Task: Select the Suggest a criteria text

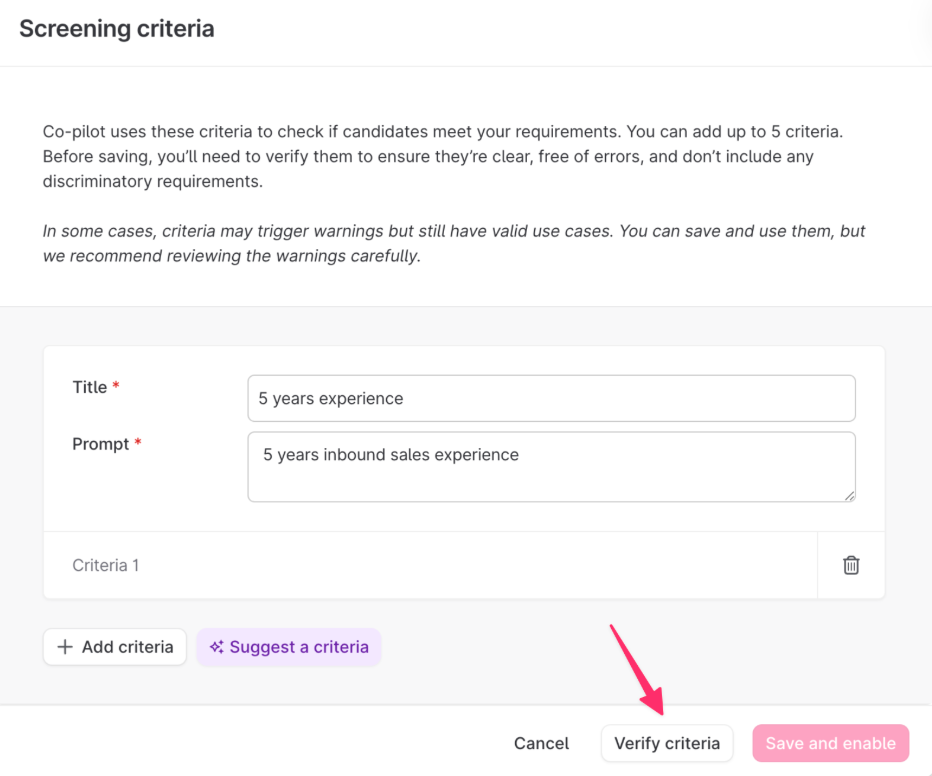Action: (299, 647)
